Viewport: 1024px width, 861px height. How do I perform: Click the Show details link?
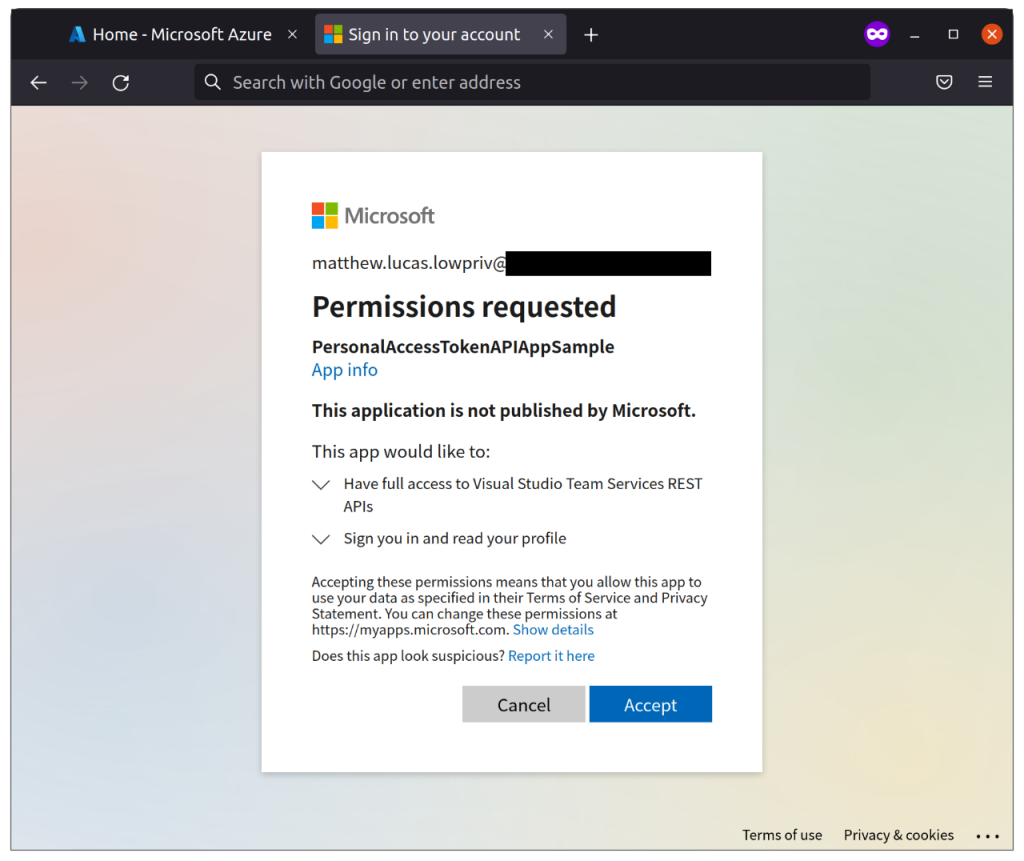click(553, 630)
